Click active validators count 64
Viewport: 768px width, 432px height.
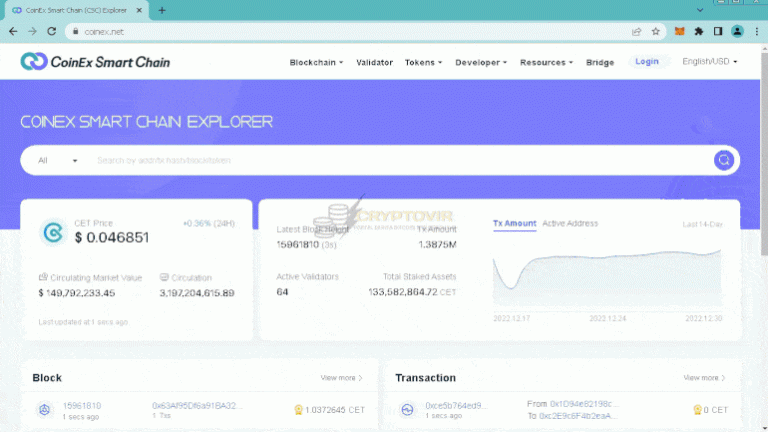282,292
